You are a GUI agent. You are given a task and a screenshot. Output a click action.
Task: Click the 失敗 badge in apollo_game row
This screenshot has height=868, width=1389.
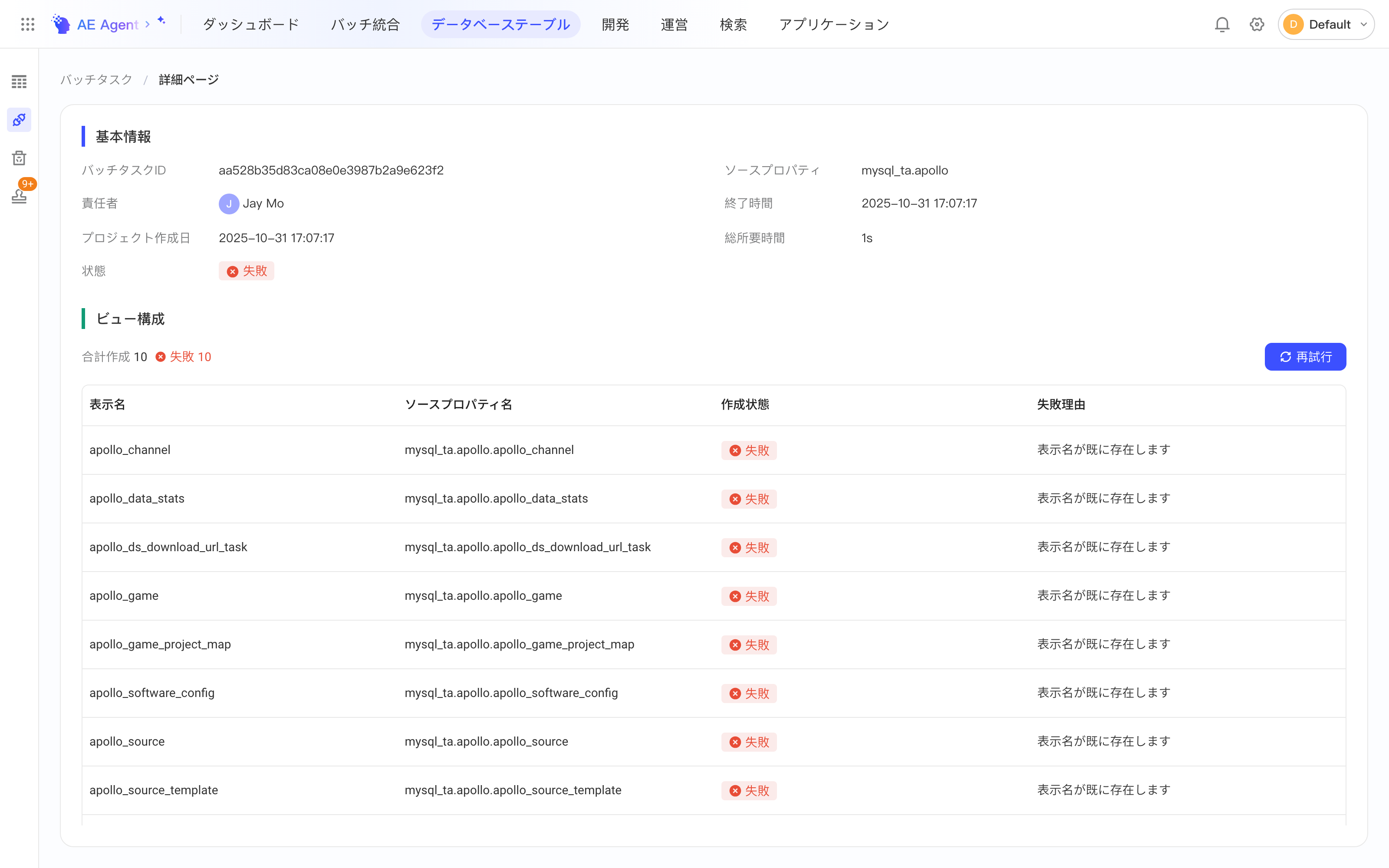(748, 596)
